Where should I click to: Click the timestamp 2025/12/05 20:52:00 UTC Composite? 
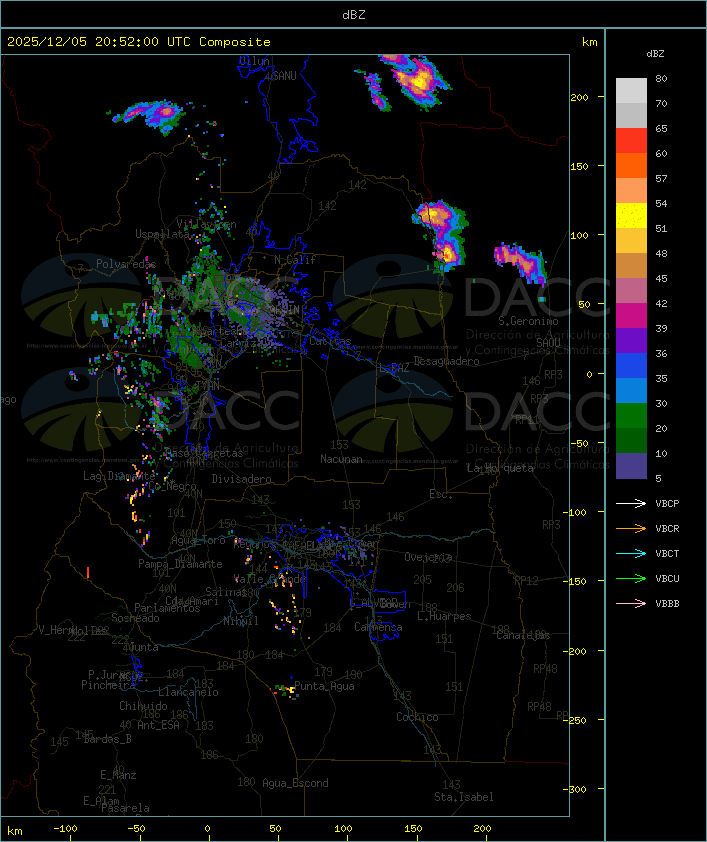[x=139, y=42]
